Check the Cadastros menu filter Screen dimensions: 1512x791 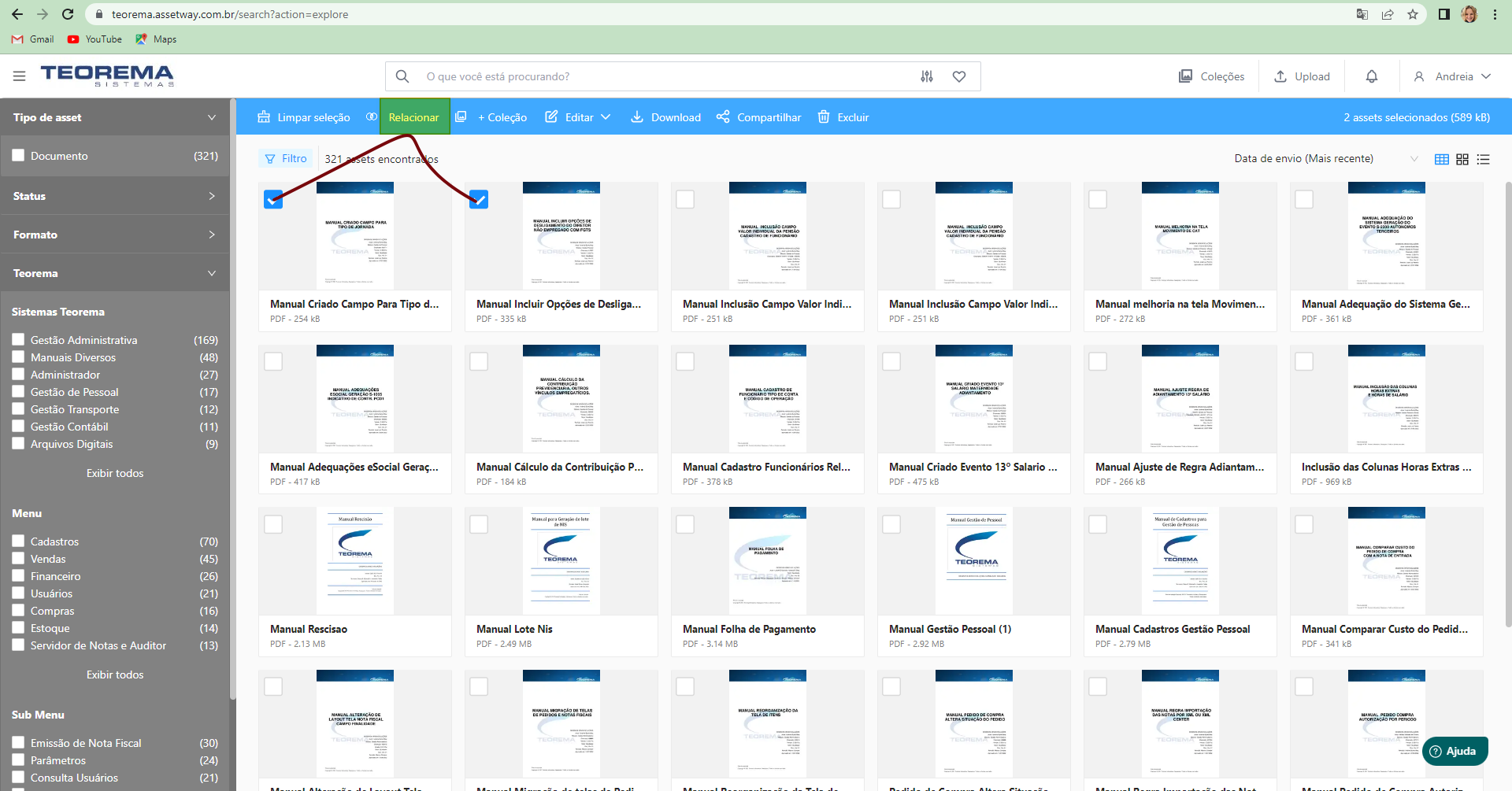point(18,541)
